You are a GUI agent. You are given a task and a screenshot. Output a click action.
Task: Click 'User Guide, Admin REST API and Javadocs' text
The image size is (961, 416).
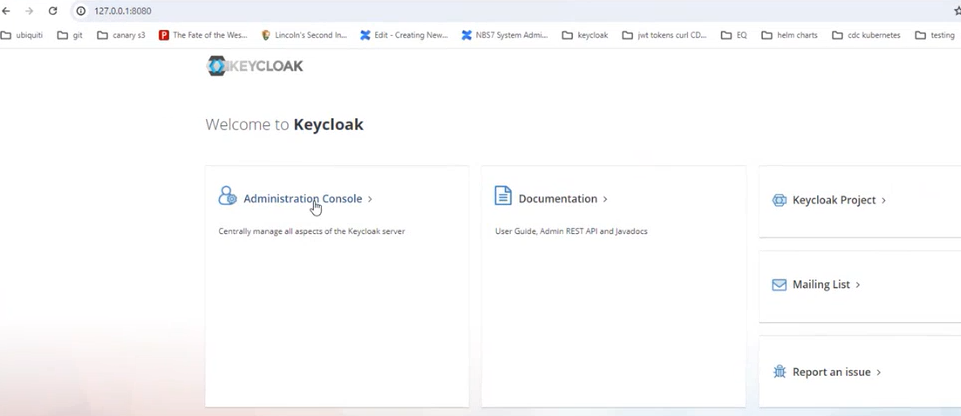(571, 232)
